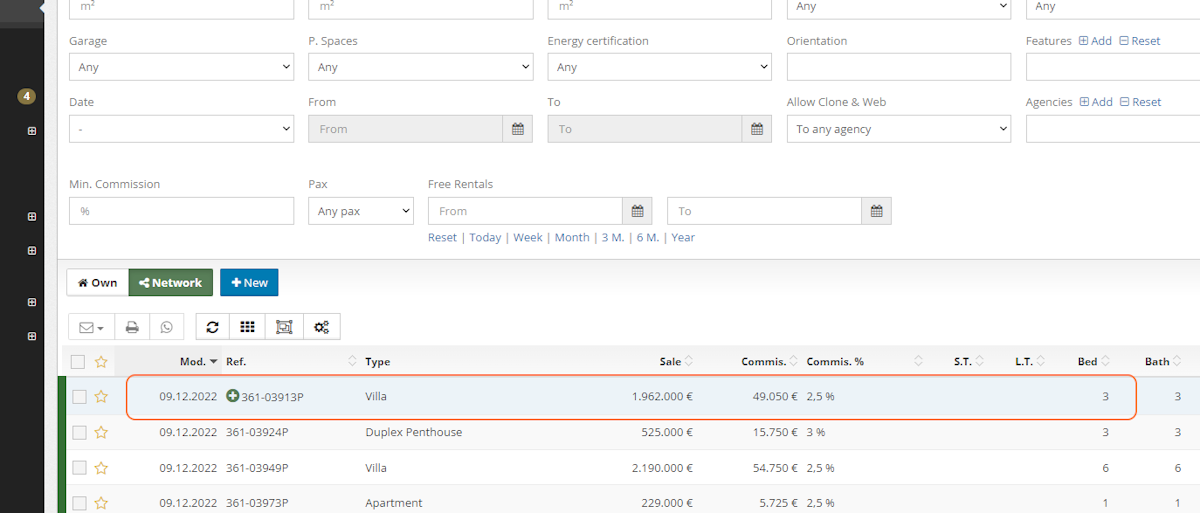Expand the Energy certification dropdown

coord(659,67)
